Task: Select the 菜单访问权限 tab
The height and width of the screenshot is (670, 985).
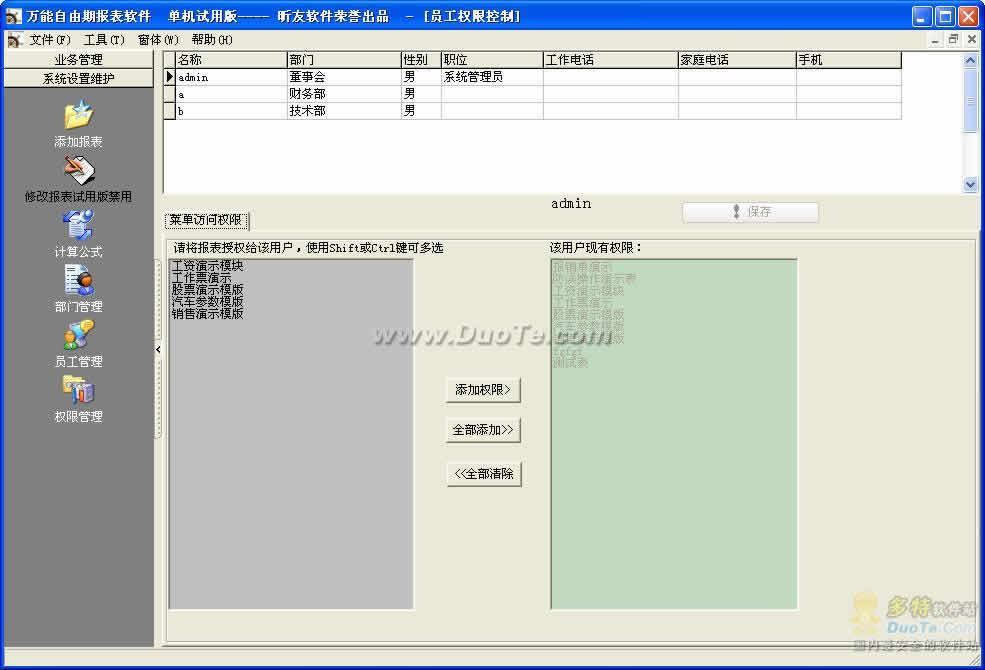Action: (x=206, y=220)
